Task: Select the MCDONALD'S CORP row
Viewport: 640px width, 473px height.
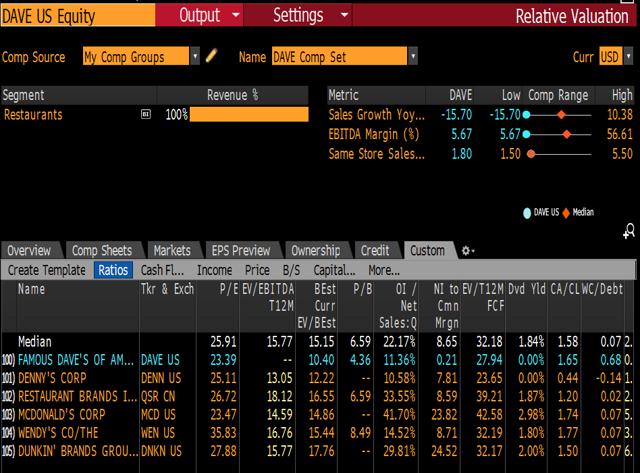Action: click(x=317, y=415)
